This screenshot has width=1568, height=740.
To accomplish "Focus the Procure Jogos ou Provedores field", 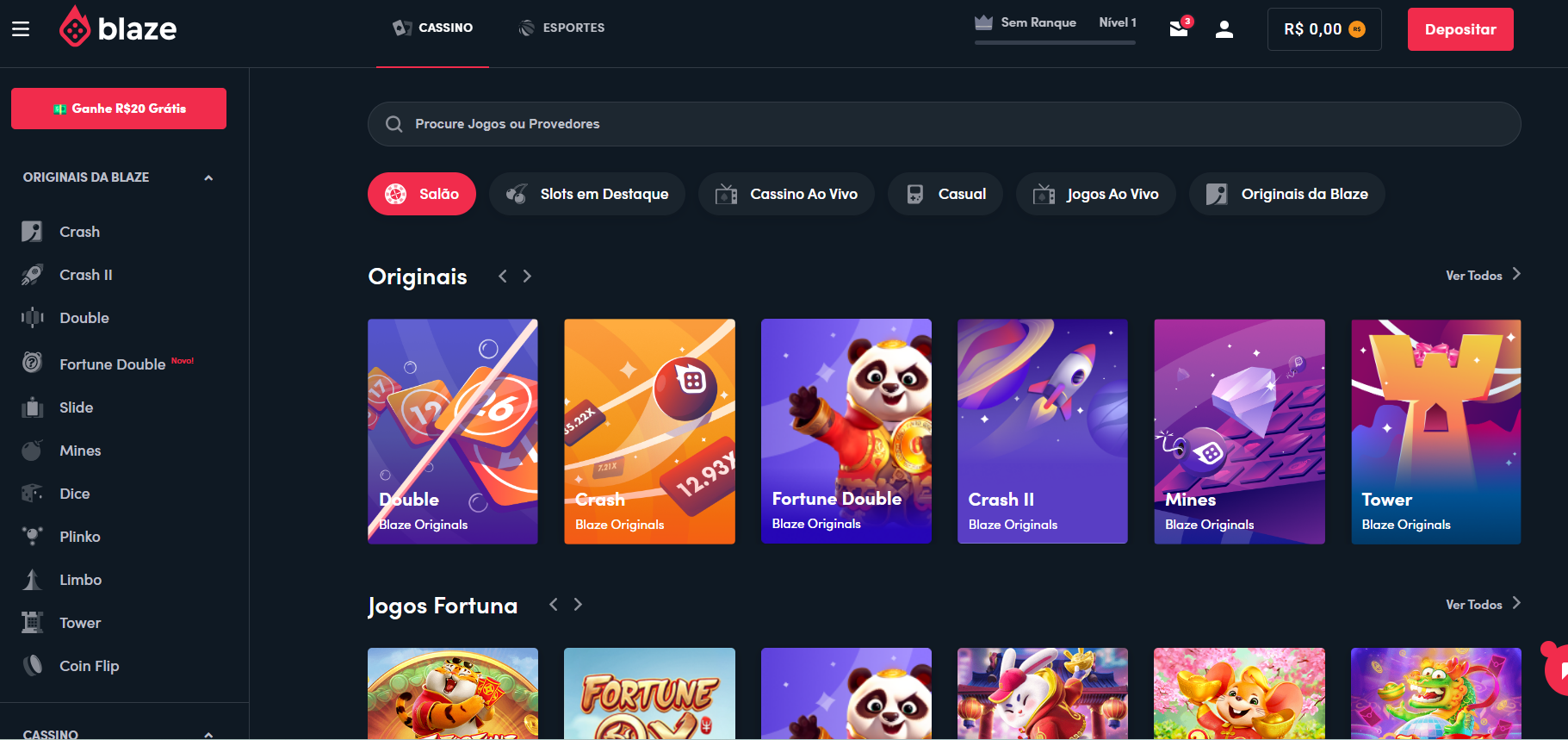I will pyautogui.click(x=944, y=124).
